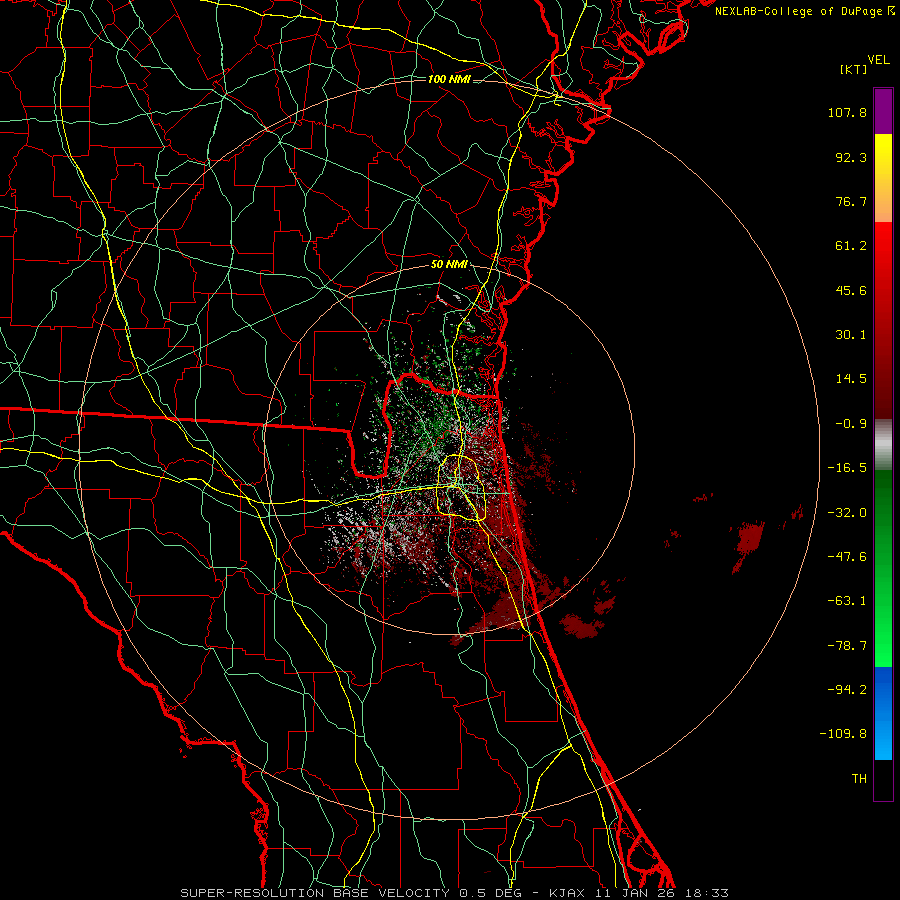
Task: Click the gray near-zero segment of the color bar
Action: 883,445
